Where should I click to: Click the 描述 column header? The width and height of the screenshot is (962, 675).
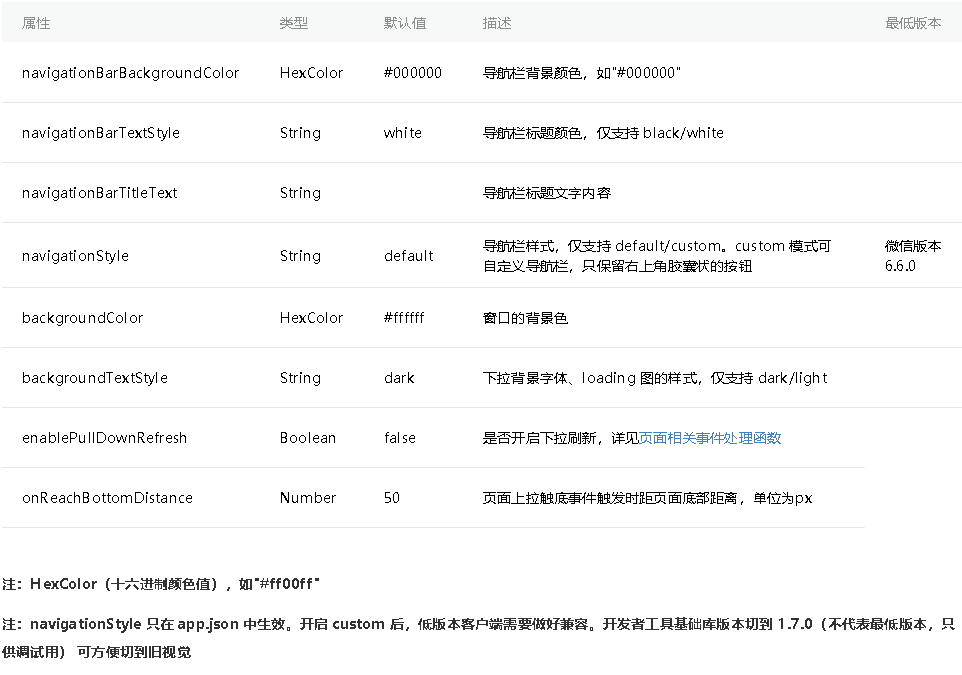[x=497, y=23]
